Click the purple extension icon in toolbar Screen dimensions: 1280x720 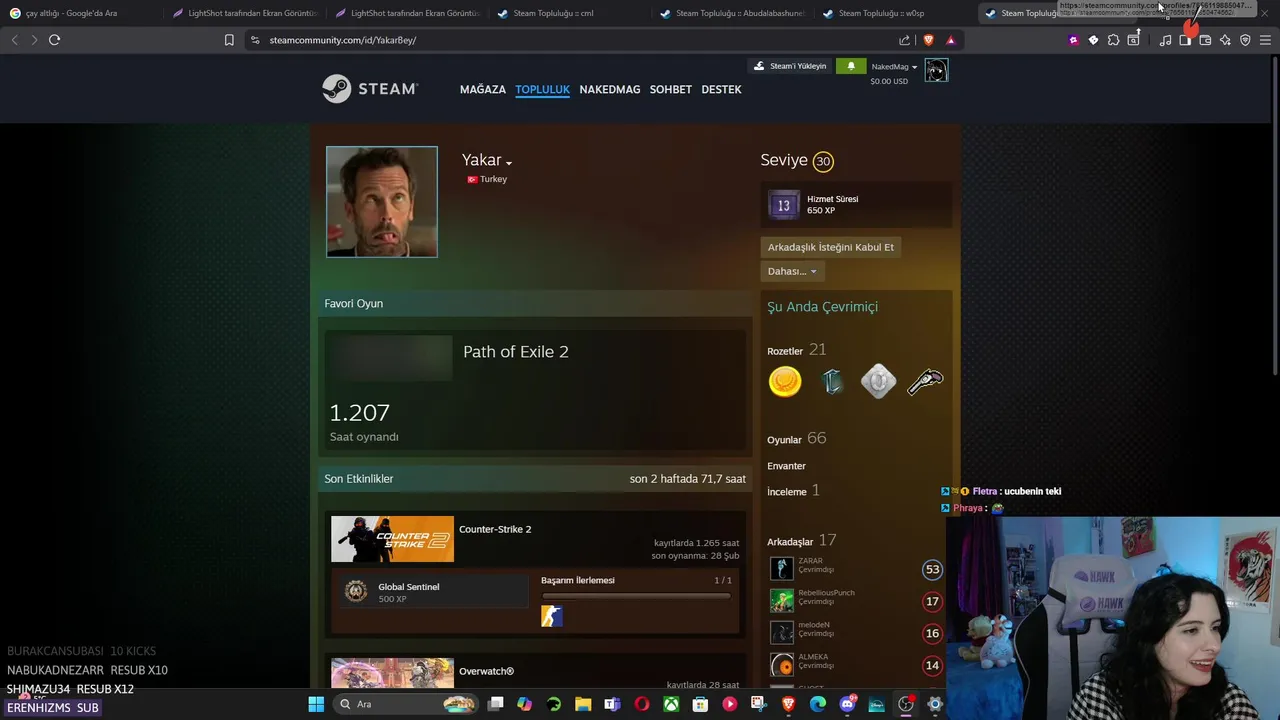tap(1073, 40)
